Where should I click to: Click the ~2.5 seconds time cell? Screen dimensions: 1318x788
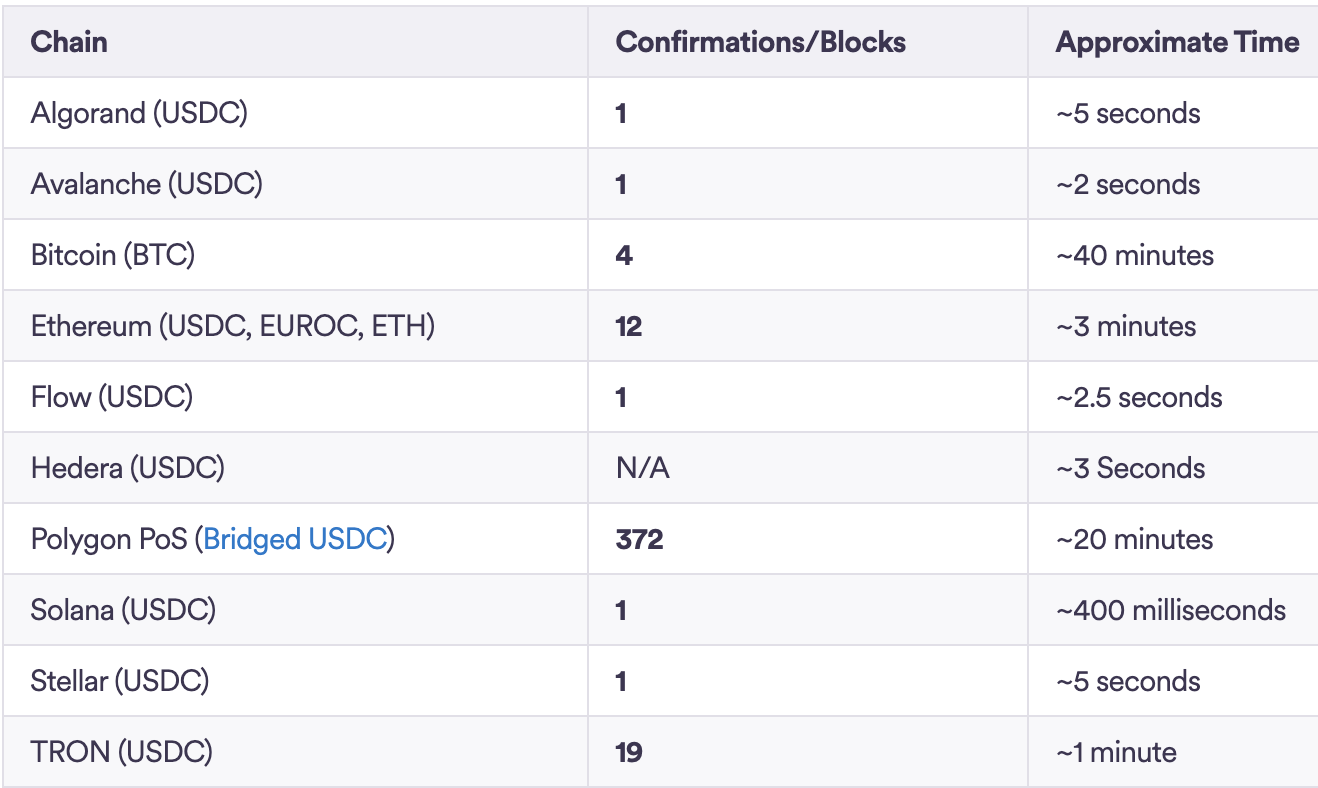pyautogui.click(x=1138, y=397)
